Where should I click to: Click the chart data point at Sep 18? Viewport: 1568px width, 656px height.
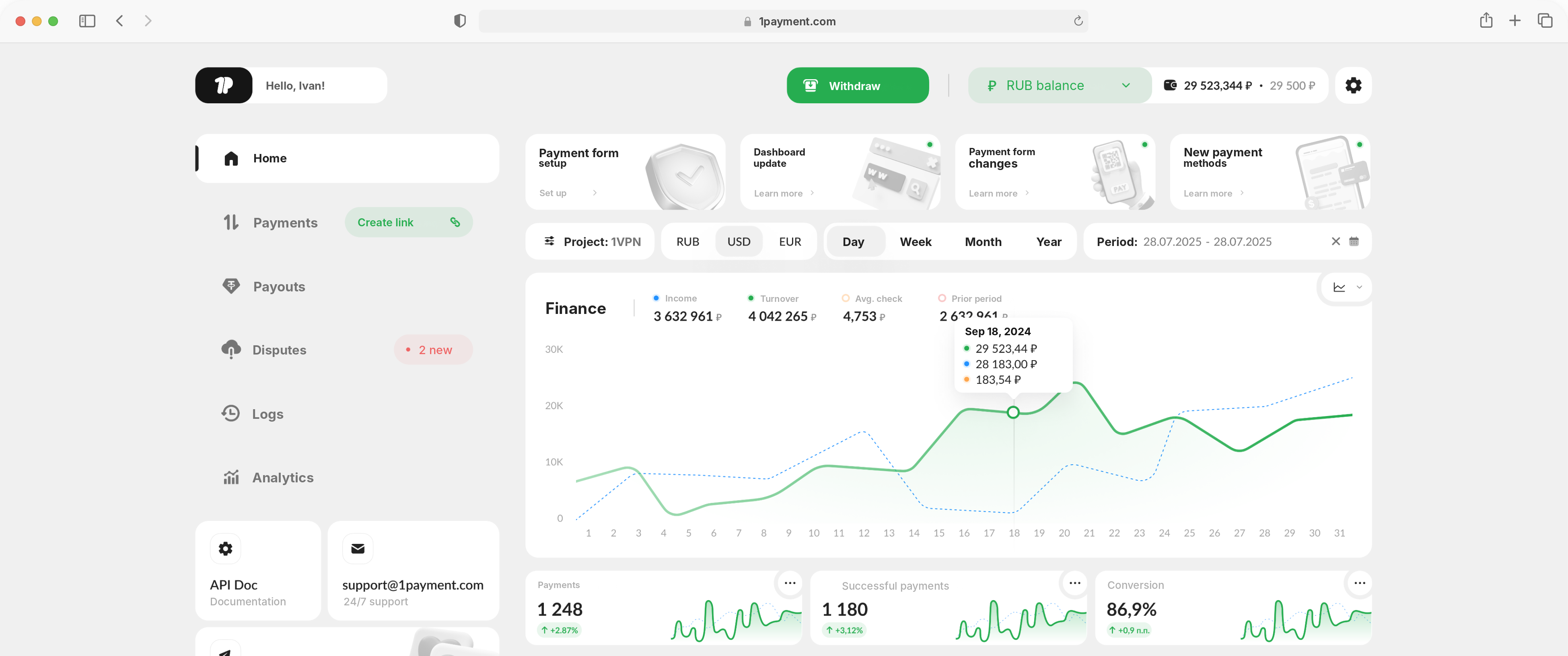coord(1013,413)
